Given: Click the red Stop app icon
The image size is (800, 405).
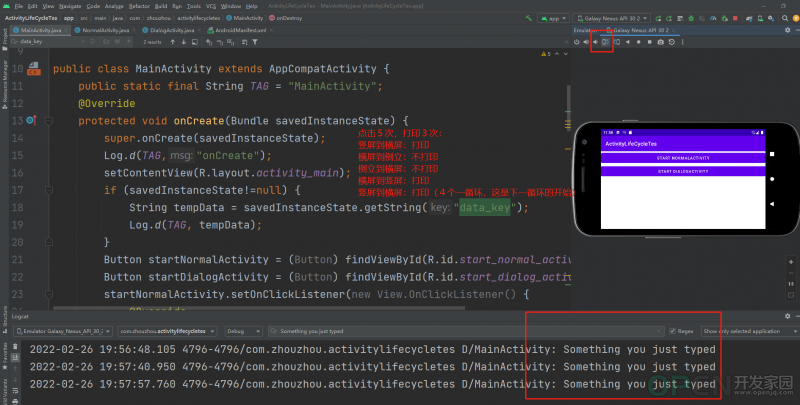Looking at the screenshot, I should pos(735,18).
